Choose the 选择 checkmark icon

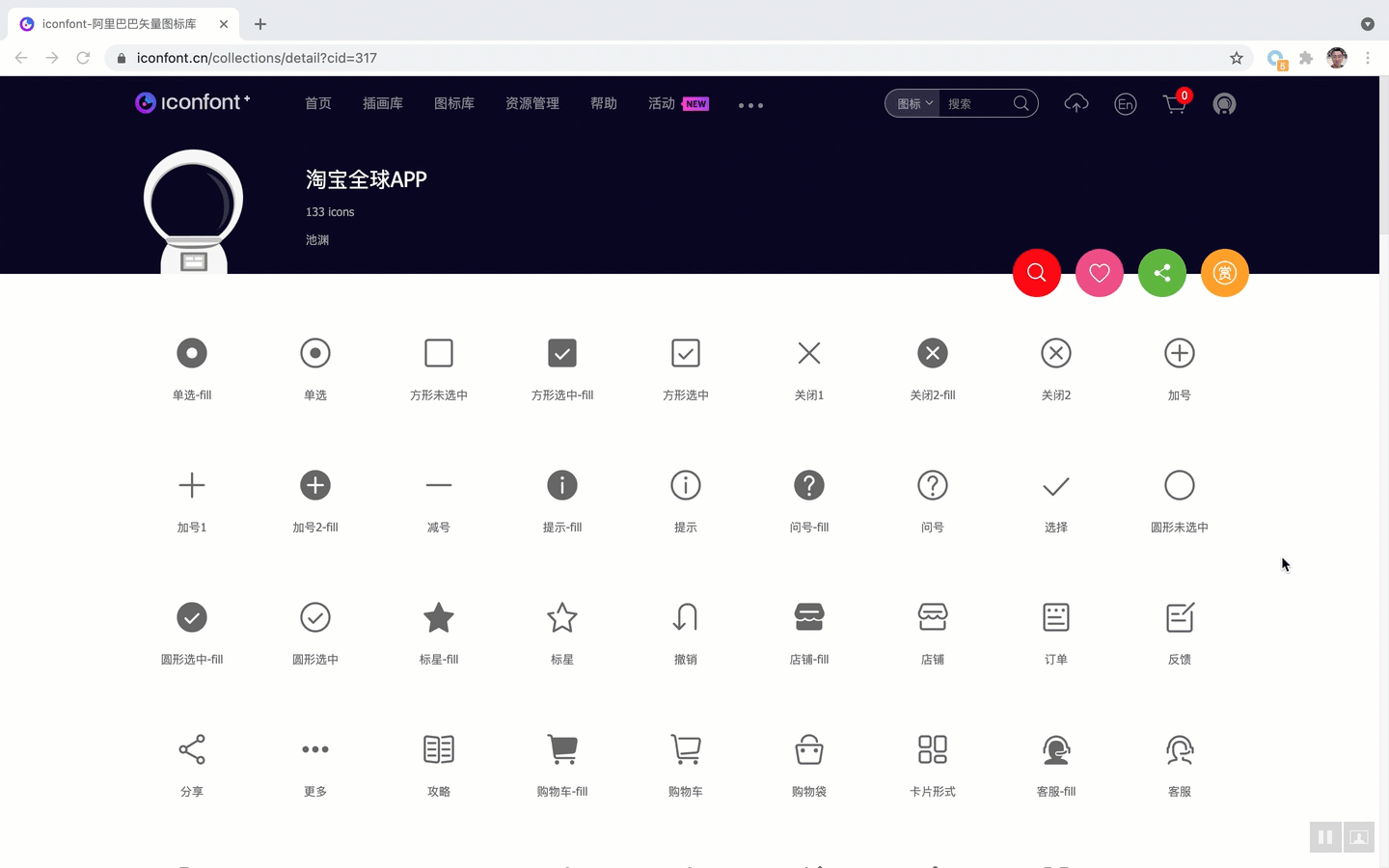coord(1056,486)
